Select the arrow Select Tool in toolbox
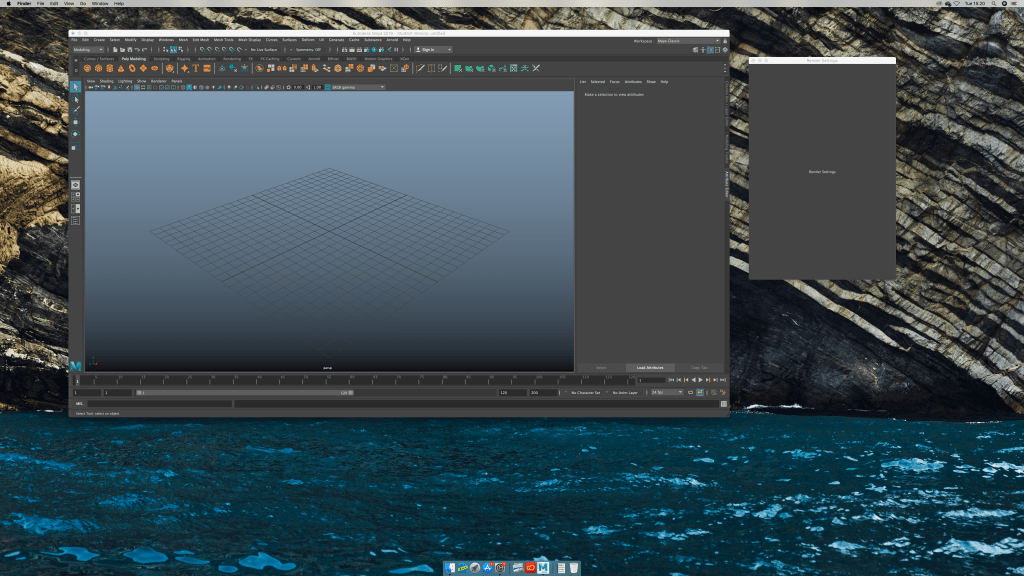Image resolution: width=1024 pixels, height=576 pixels. click(75, 87)
